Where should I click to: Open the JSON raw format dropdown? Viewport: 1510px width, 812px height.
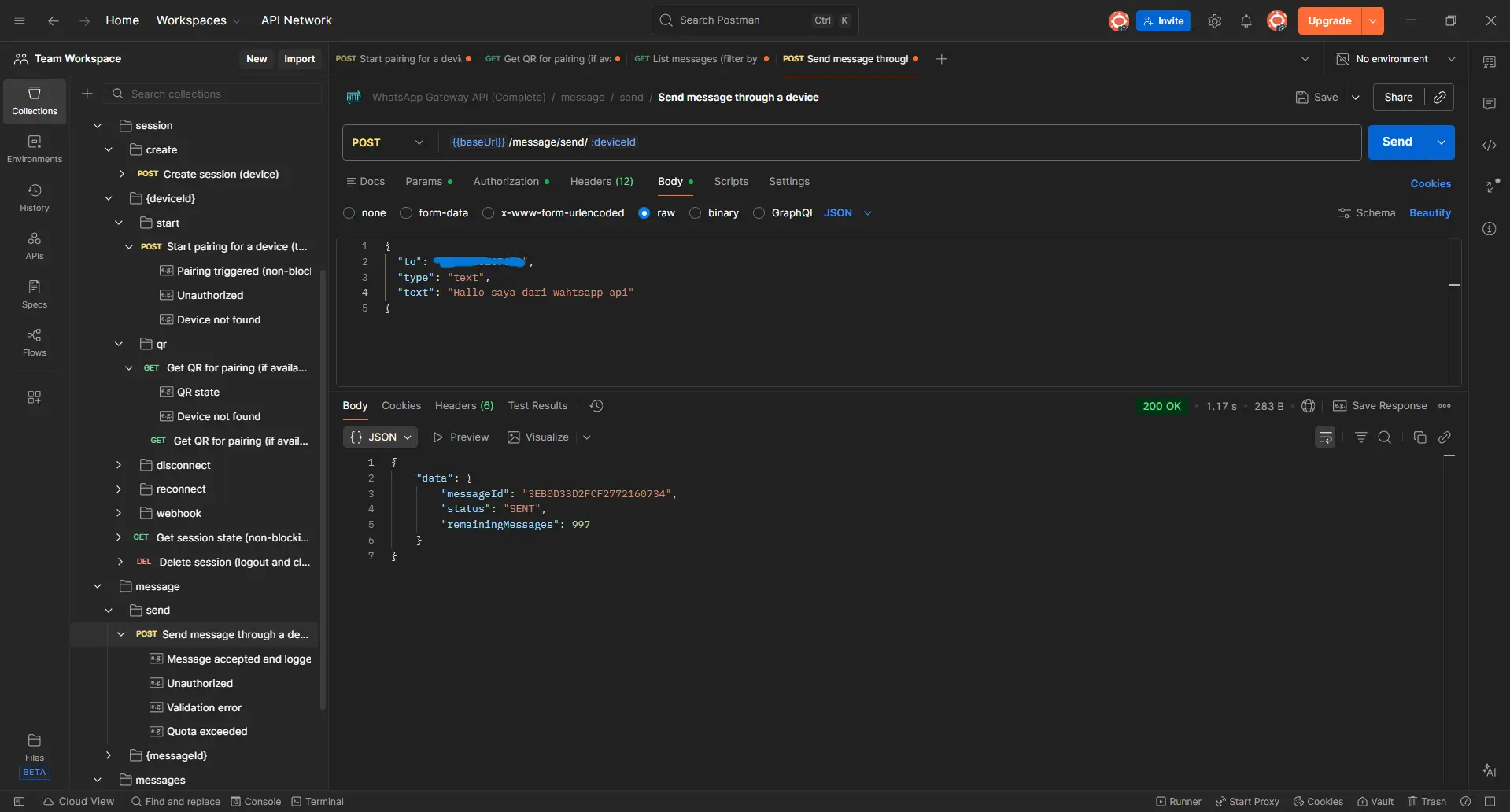click(847, 213)
